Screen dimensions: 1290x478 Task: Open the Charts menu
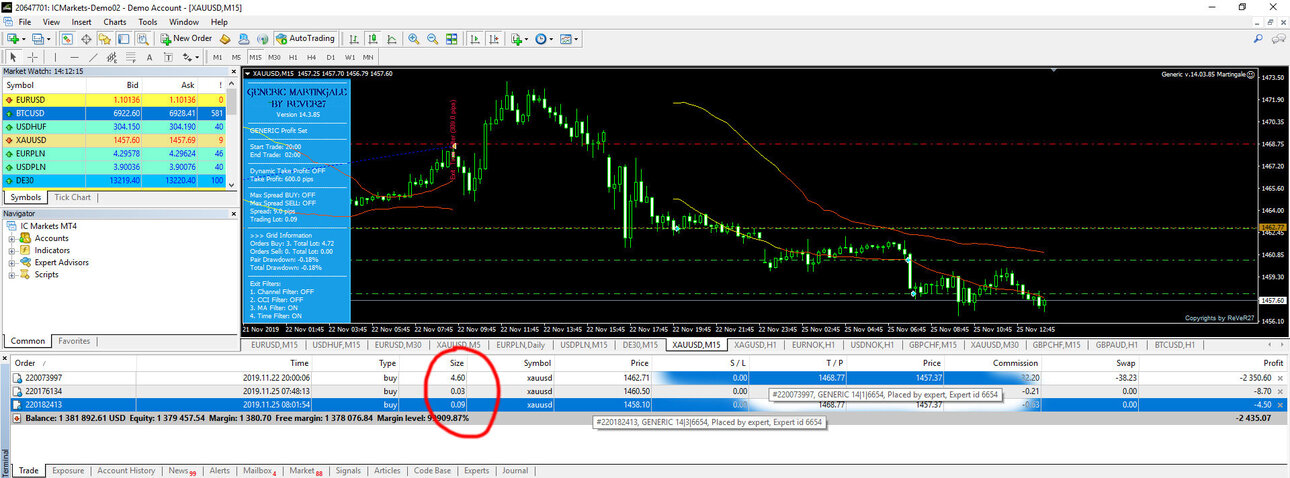click(115, 21)
